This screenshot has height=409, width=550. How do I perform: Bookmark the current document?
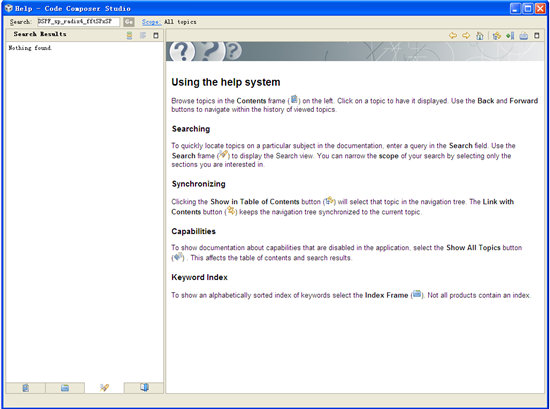coord(510,35)
